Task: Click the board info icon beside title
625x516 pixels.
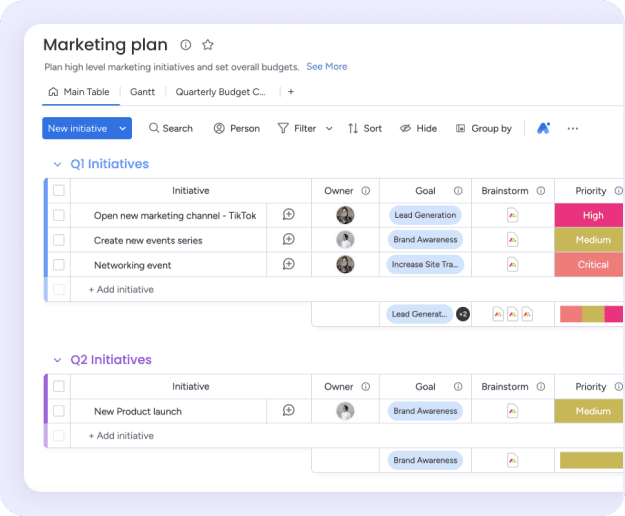Action: click(x=186, y=45)
